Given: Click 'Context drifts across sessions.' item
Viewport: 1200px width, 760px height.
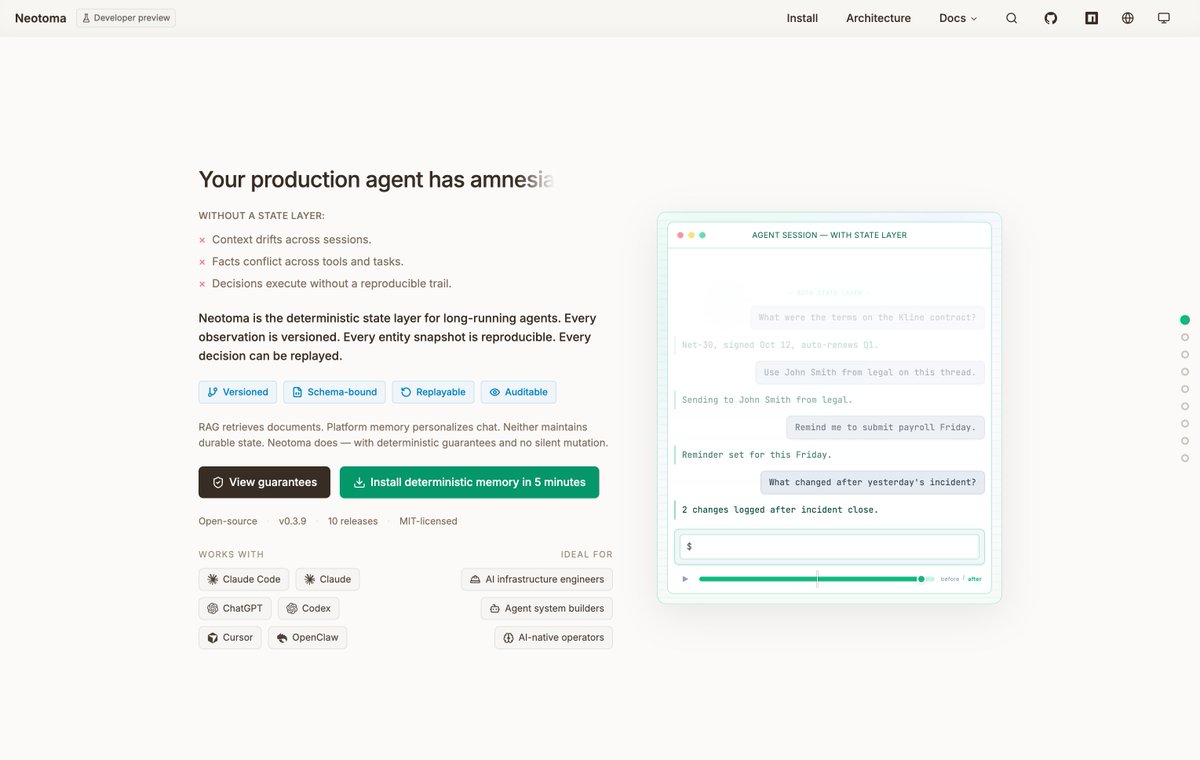Looking at the screenshot, I should [291, 240].
